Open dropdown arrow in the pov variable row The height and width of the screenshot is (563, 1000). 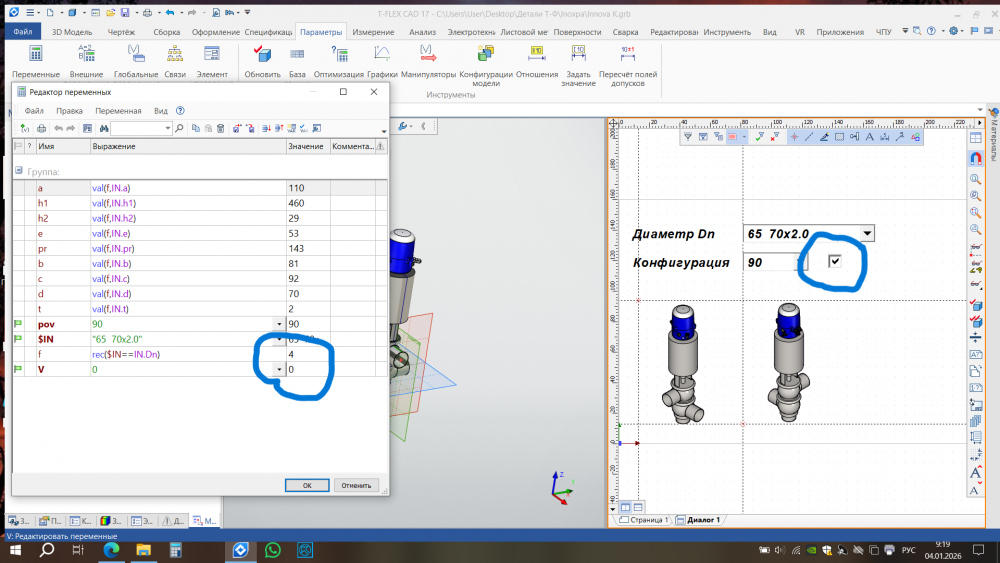pos(278,325)
